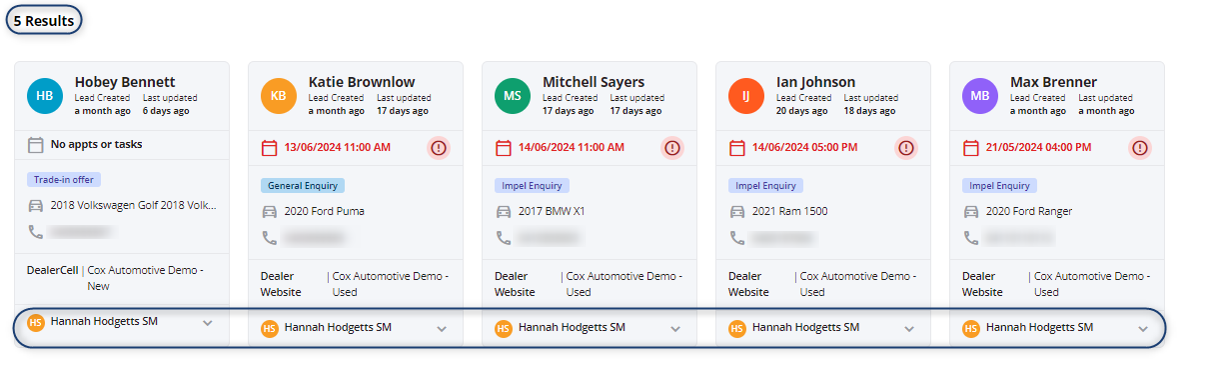1207x365 pixels.
Task: Click Impel Enquiry tag on Mitchell Sayers card
Action: (x=532, y=186)
